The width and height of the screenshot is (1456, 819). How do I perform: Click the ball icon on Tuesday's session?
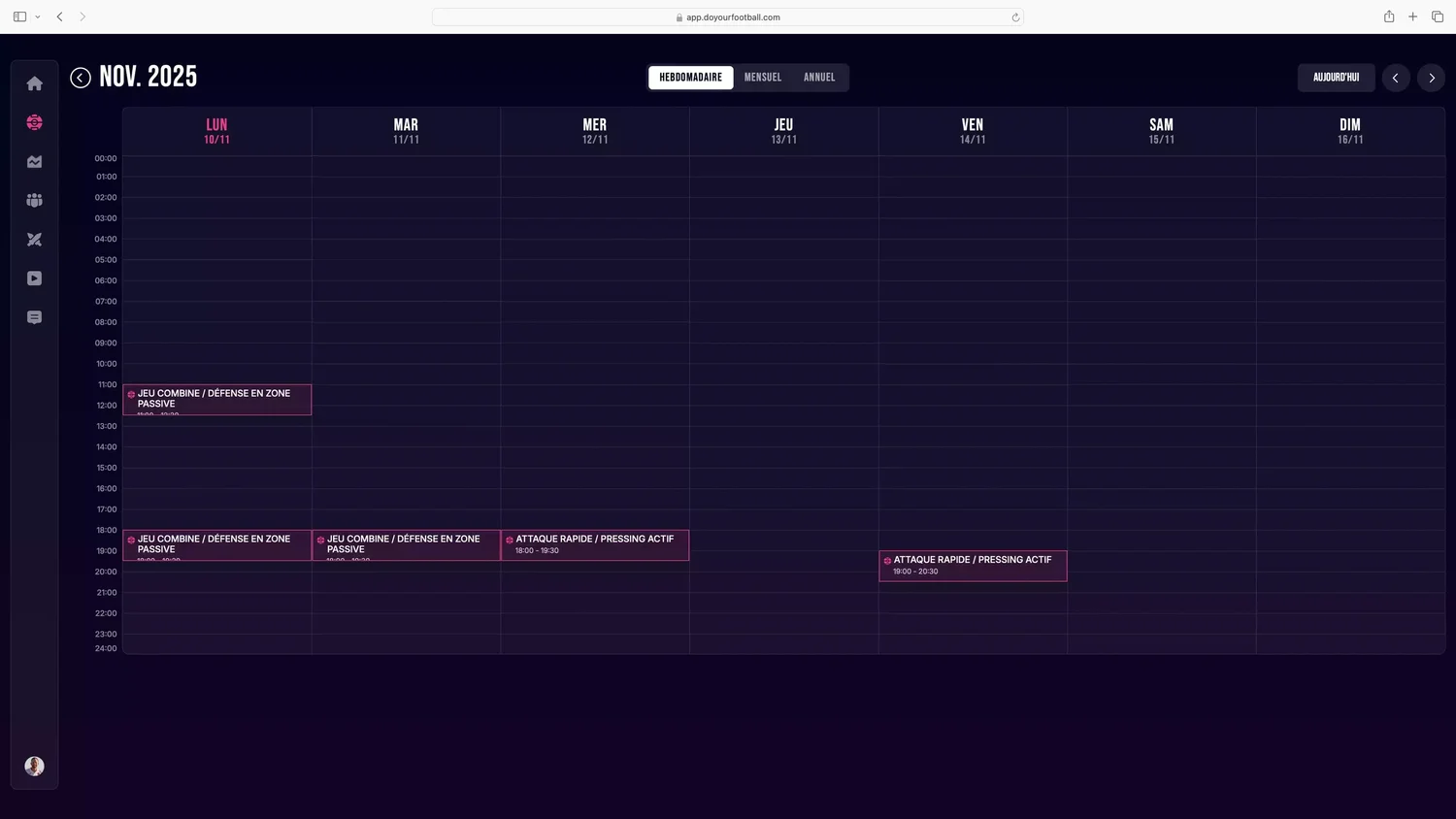[x=320, y=540]
